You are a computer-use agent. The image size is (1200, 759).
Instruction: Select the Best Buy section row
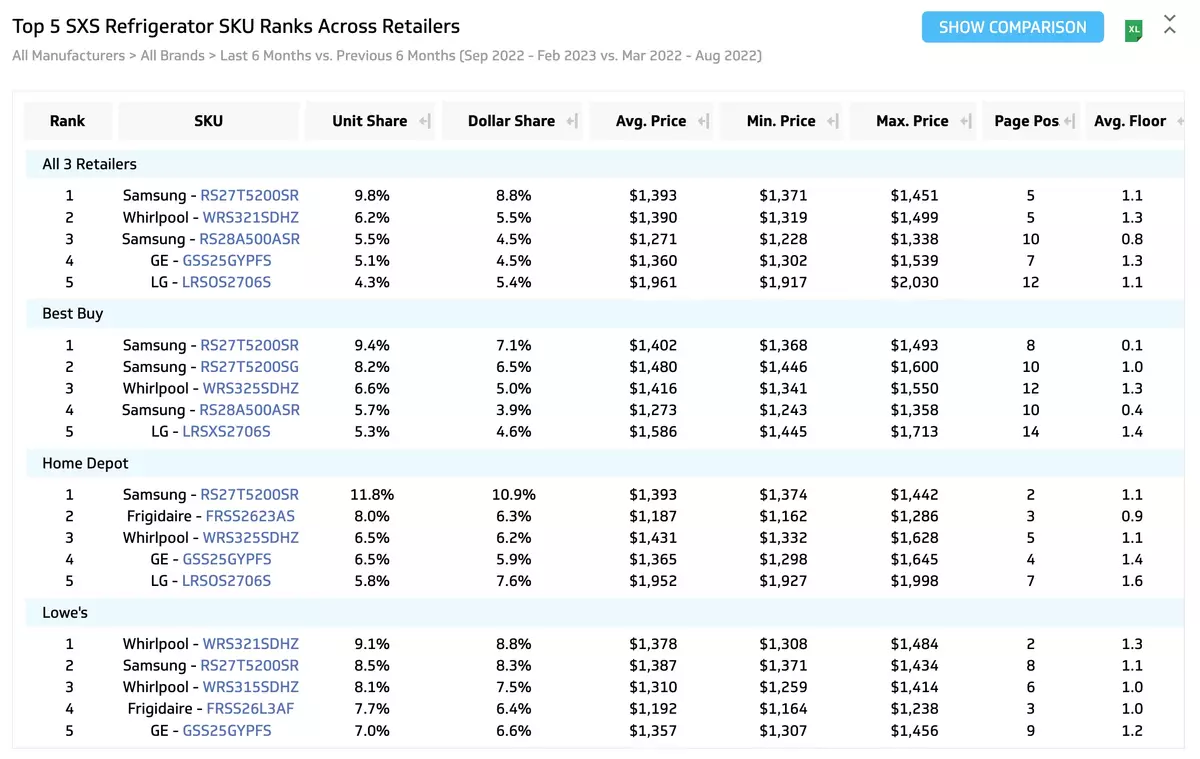click(603, 313)
